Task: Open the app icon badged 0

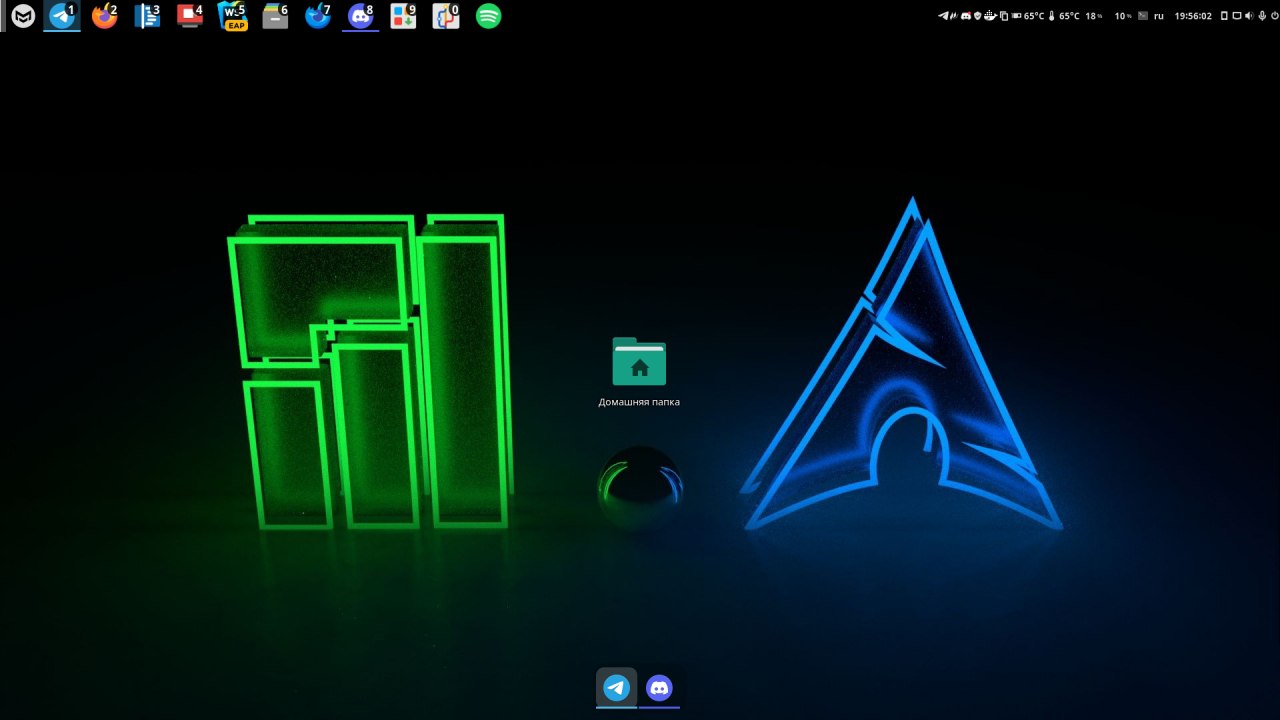Action: click(x=446, y=16)
